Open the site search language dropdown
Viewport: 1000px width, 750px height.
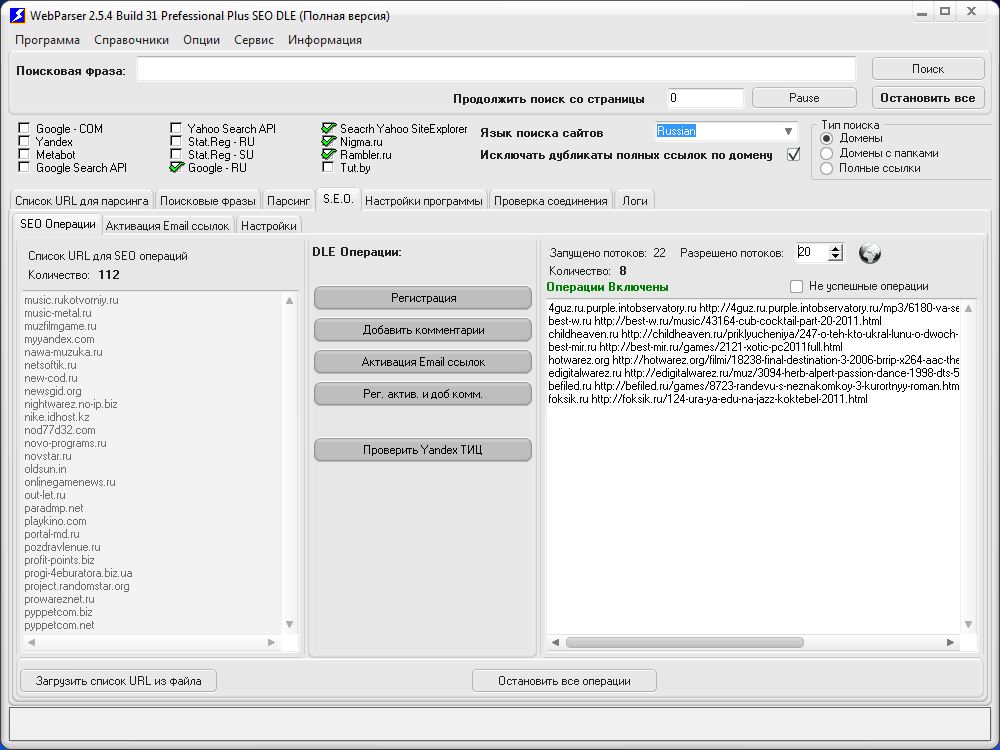click(788, 131)
